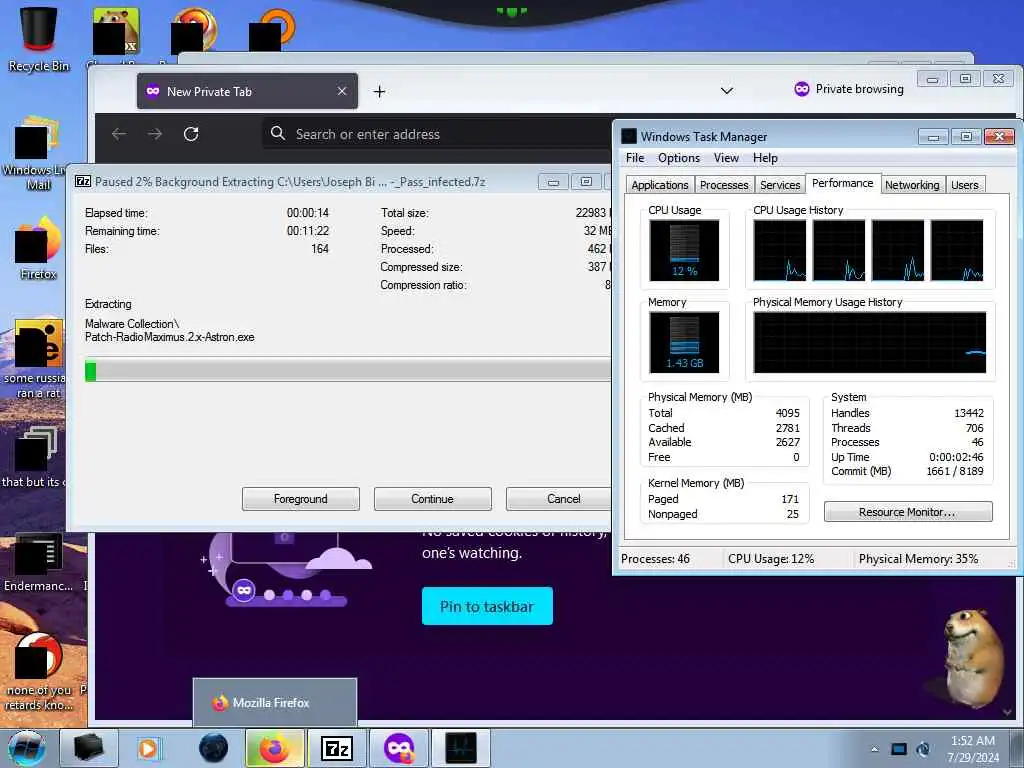Screen dimensions: 1024x768
Task: Click the Task Manager taskbar icon
Action: pyautogui.click(x=461, y=748)
